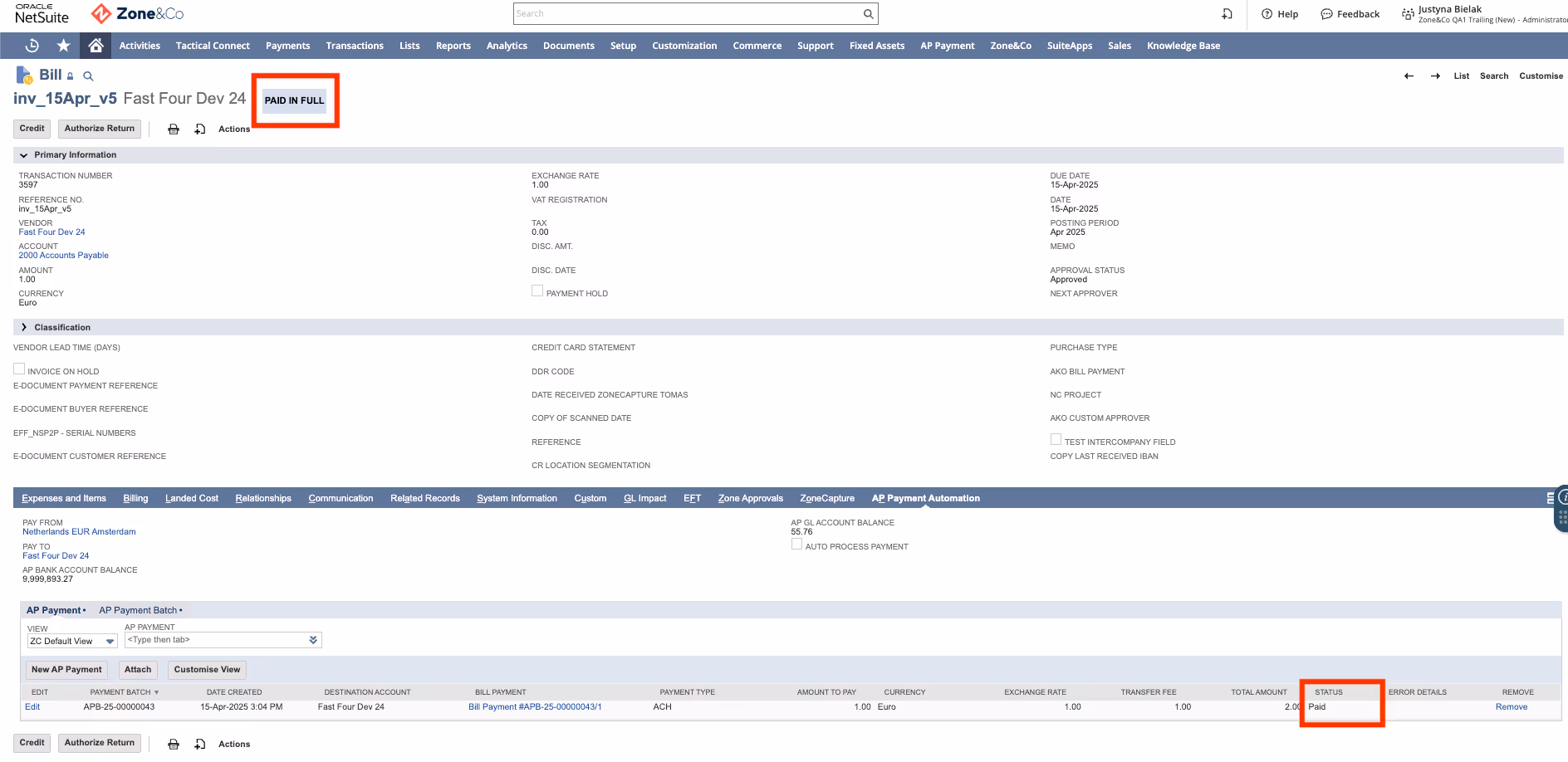Click the email icon next to the printer

(200, 129)
